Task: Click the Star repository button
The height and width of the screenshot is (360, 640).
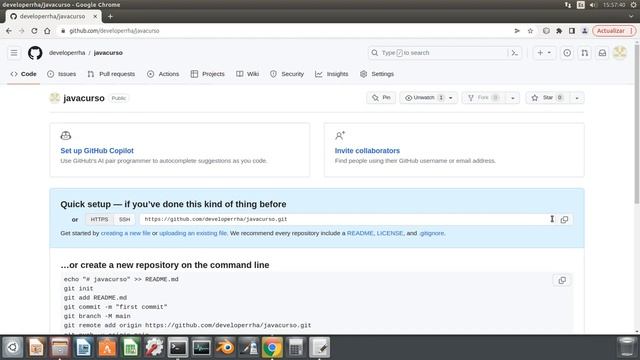Action: (548, 98)
